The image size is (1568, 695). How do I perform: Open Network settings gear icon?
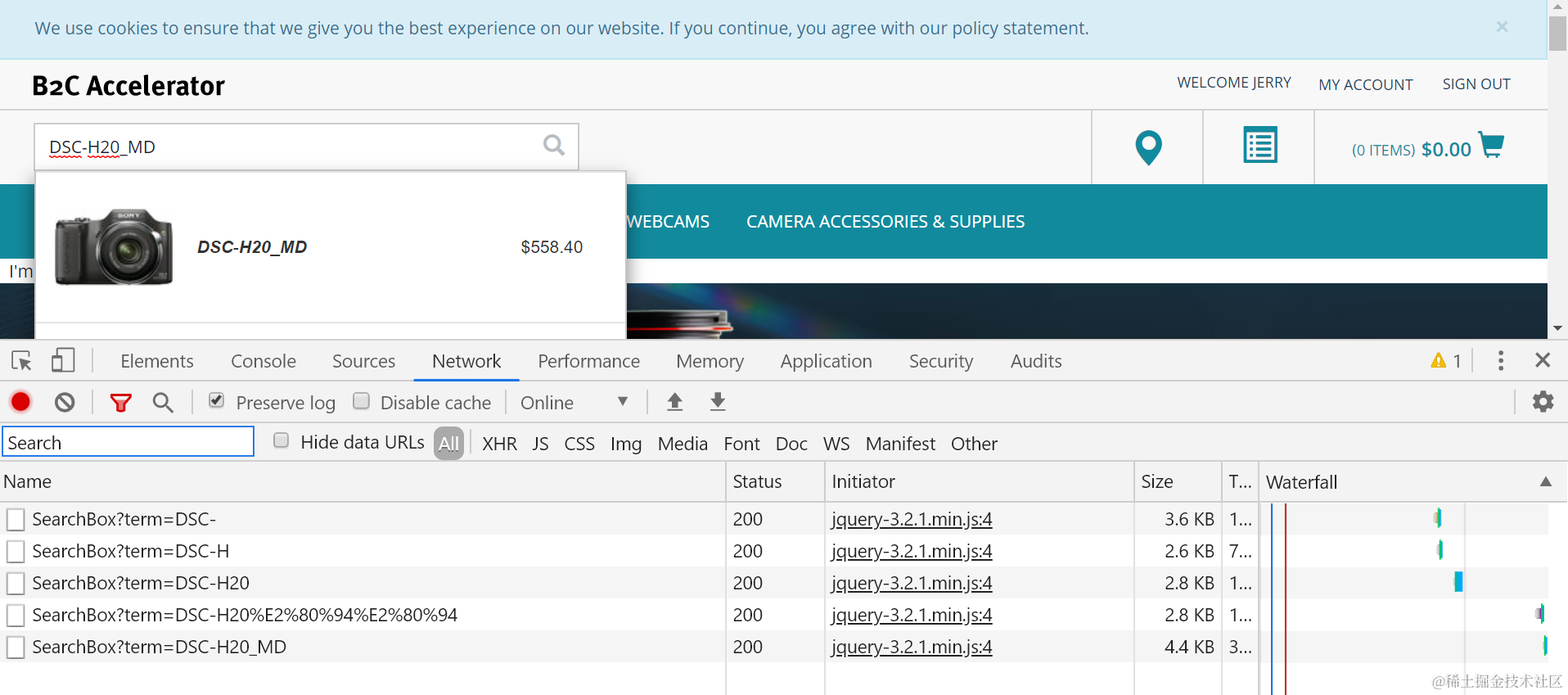pyautogui.click(x=1543, y=401)
